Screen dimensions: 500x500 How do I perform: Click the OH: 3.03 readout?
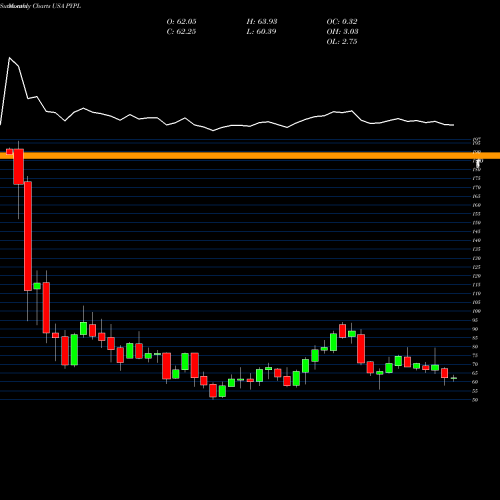[x=342, y=32]
